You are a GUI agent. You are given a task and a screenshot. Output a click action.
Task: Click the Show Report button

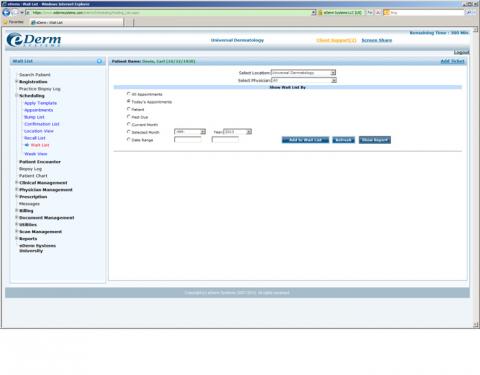tap(375, 140)
